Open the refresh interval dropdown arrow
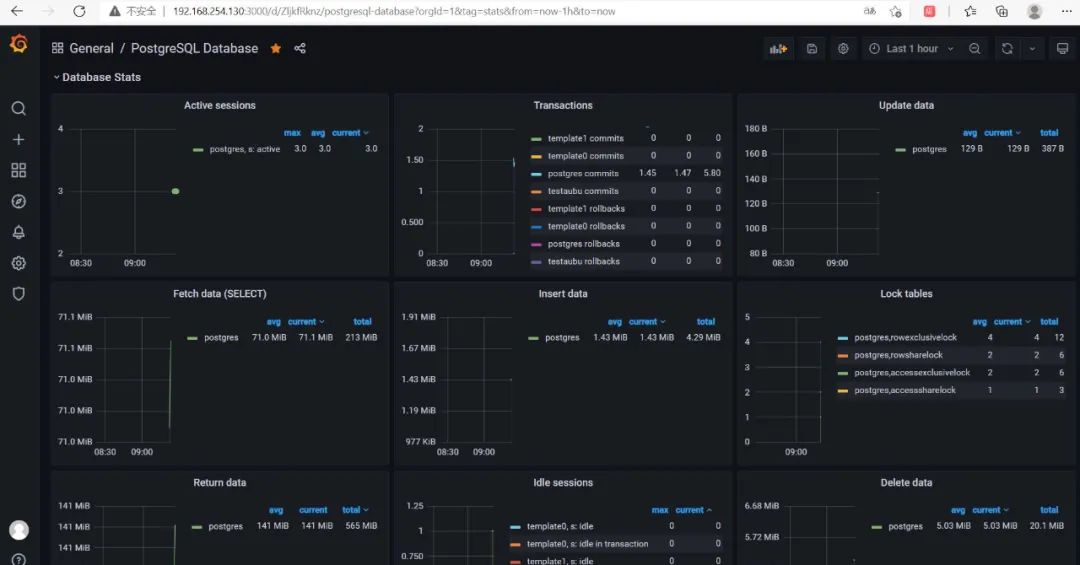This screenshot has height=565, width=1080. (1032, 49)
